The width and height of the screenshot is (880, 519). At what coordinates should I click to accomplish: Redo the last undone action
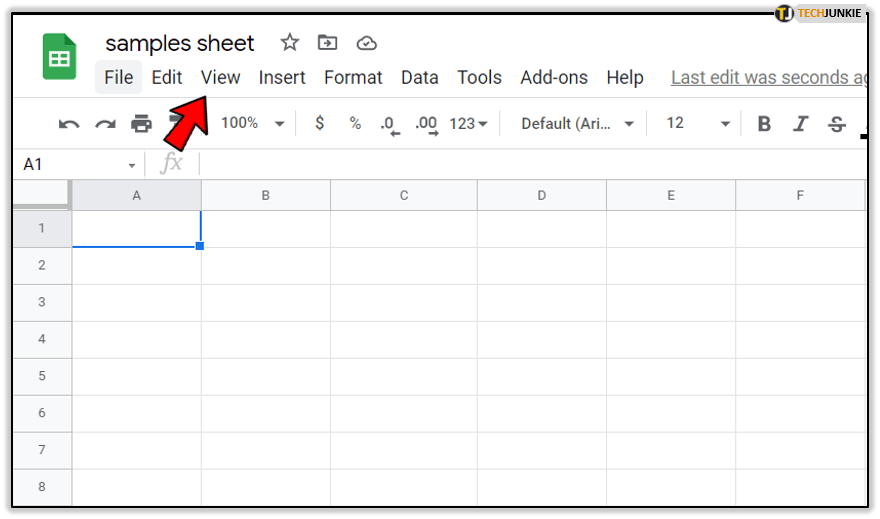click(x=105, y=124)
